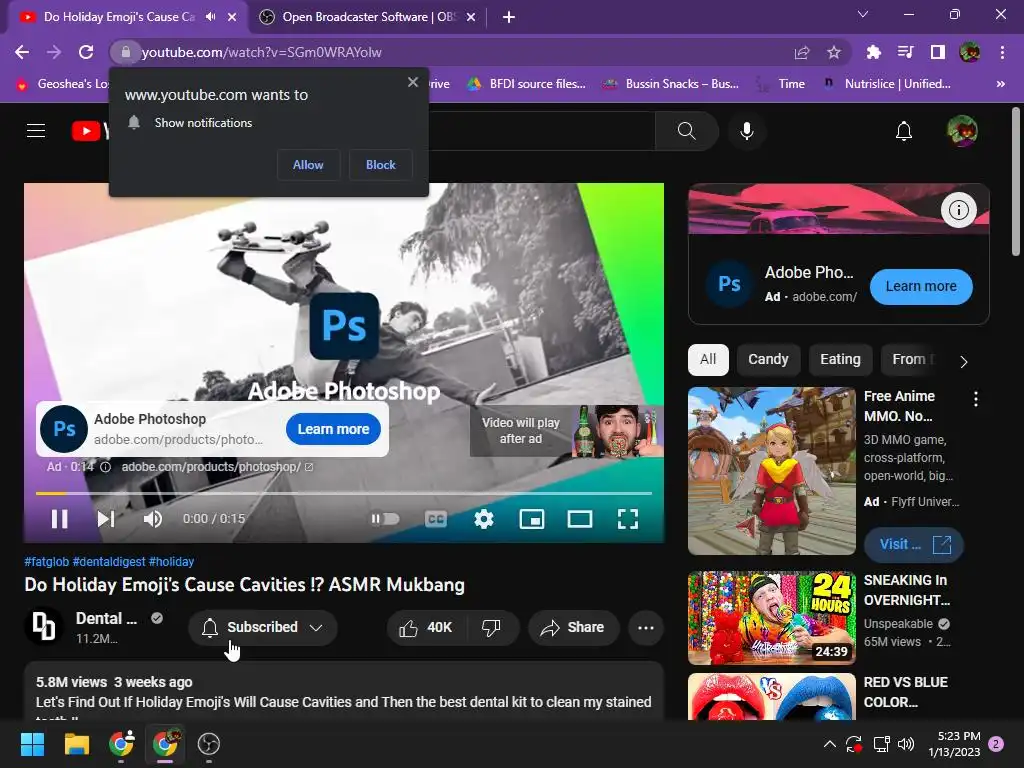Click the YouTube search magnifier button
This screenshot has width=1024, height=768.
pyautogui.click(x=686, y=131)
